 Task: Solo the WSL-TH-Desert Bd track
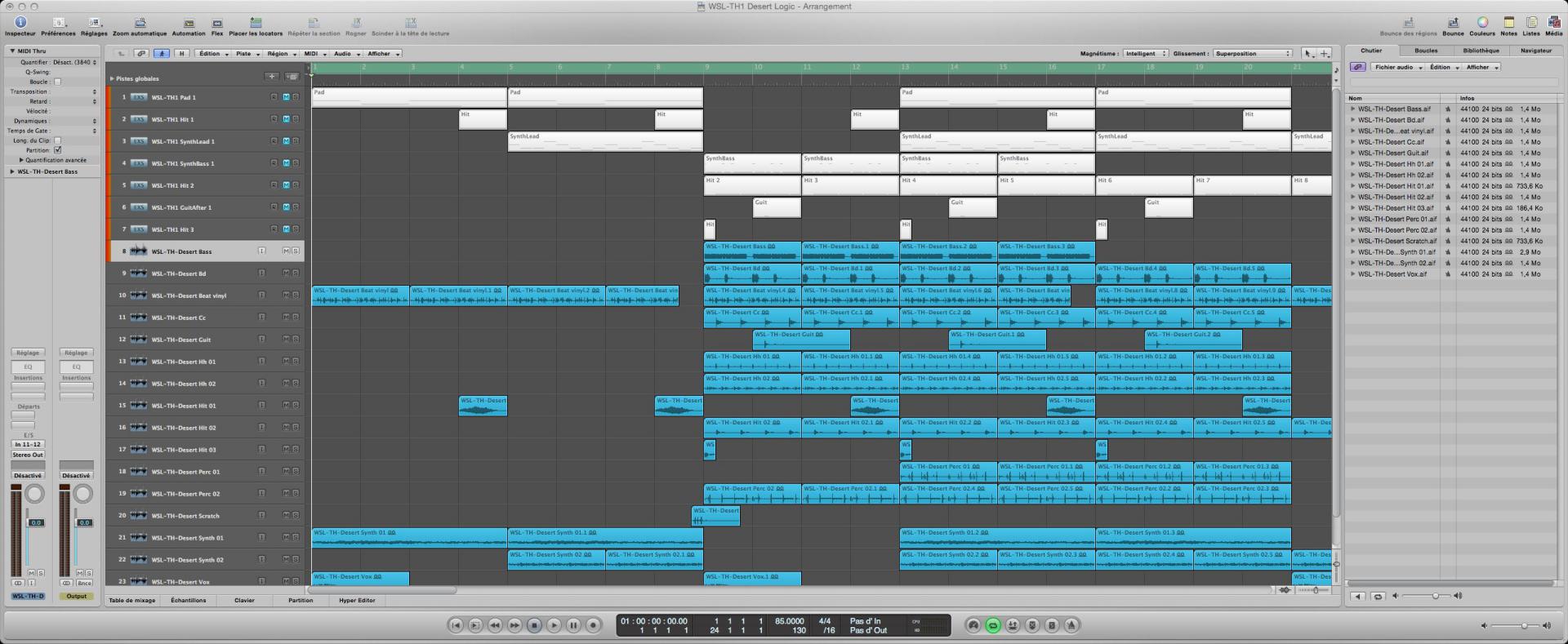[x=296, y=273]
